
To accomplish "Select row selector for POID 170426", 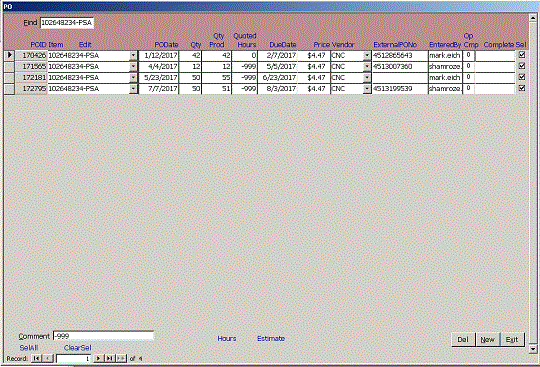I will coord(10,55).
